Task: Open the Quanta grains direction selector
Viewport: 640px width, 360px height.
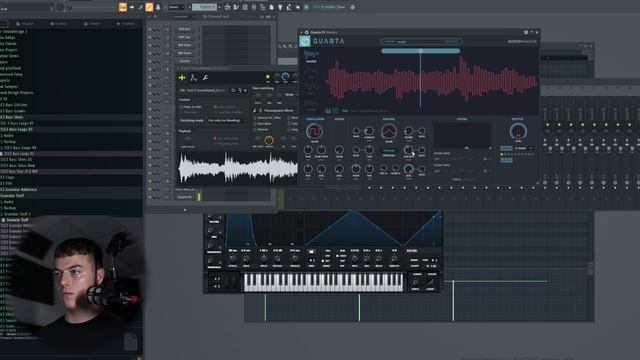Action: click(389, 151)
